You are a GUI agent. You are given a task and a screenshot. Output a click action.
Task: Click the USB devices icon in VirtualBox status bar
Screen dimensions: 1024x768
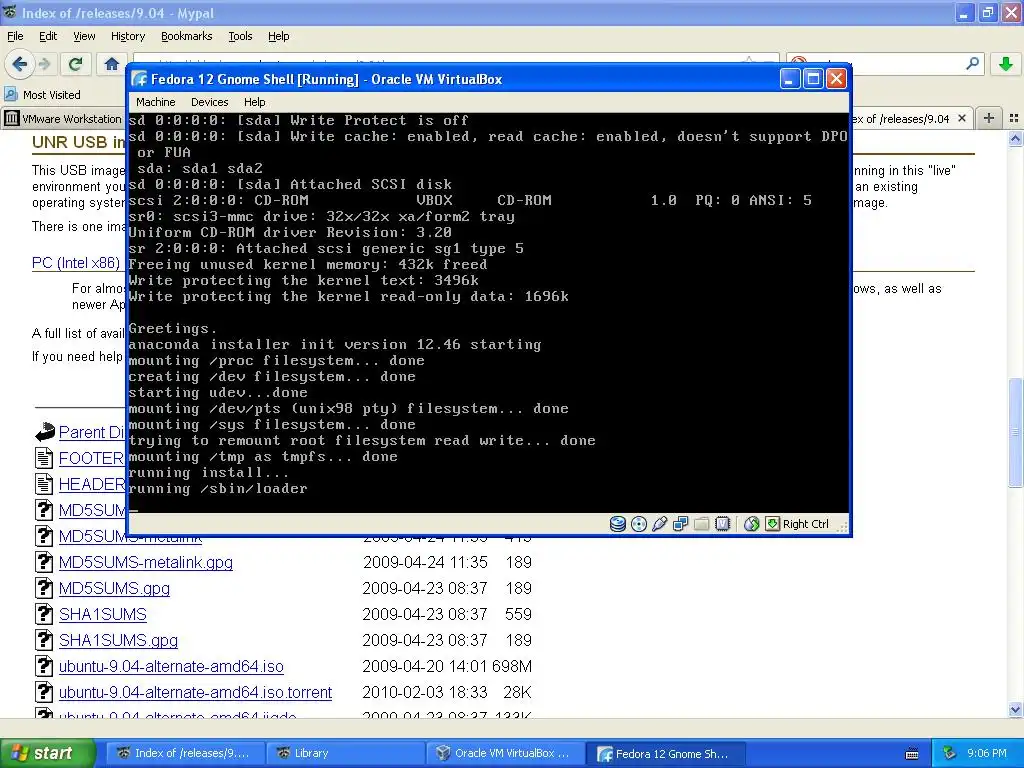[660, 524]
